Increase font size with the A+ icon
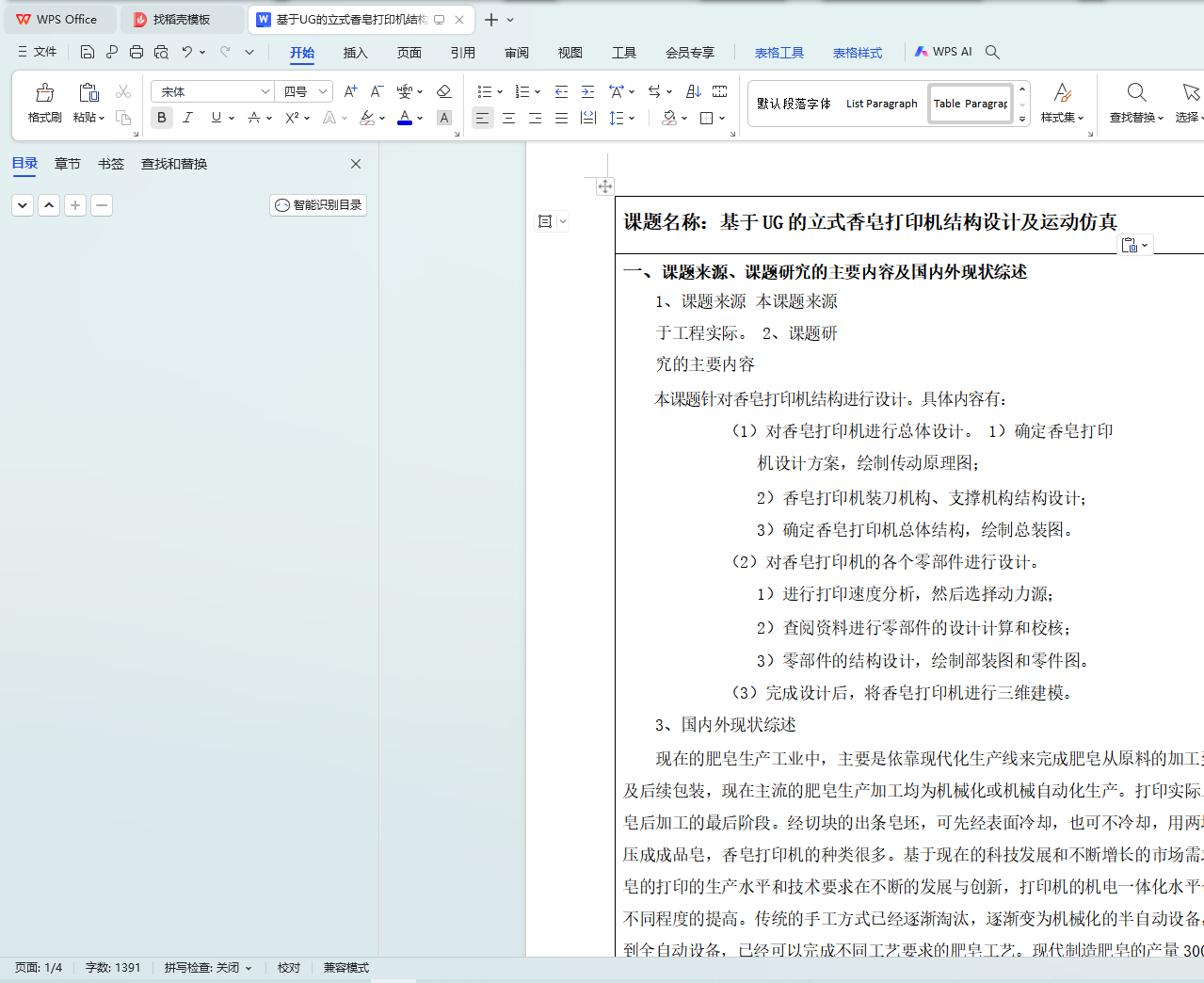This screenshot has width=1204, height=983. 350,91
